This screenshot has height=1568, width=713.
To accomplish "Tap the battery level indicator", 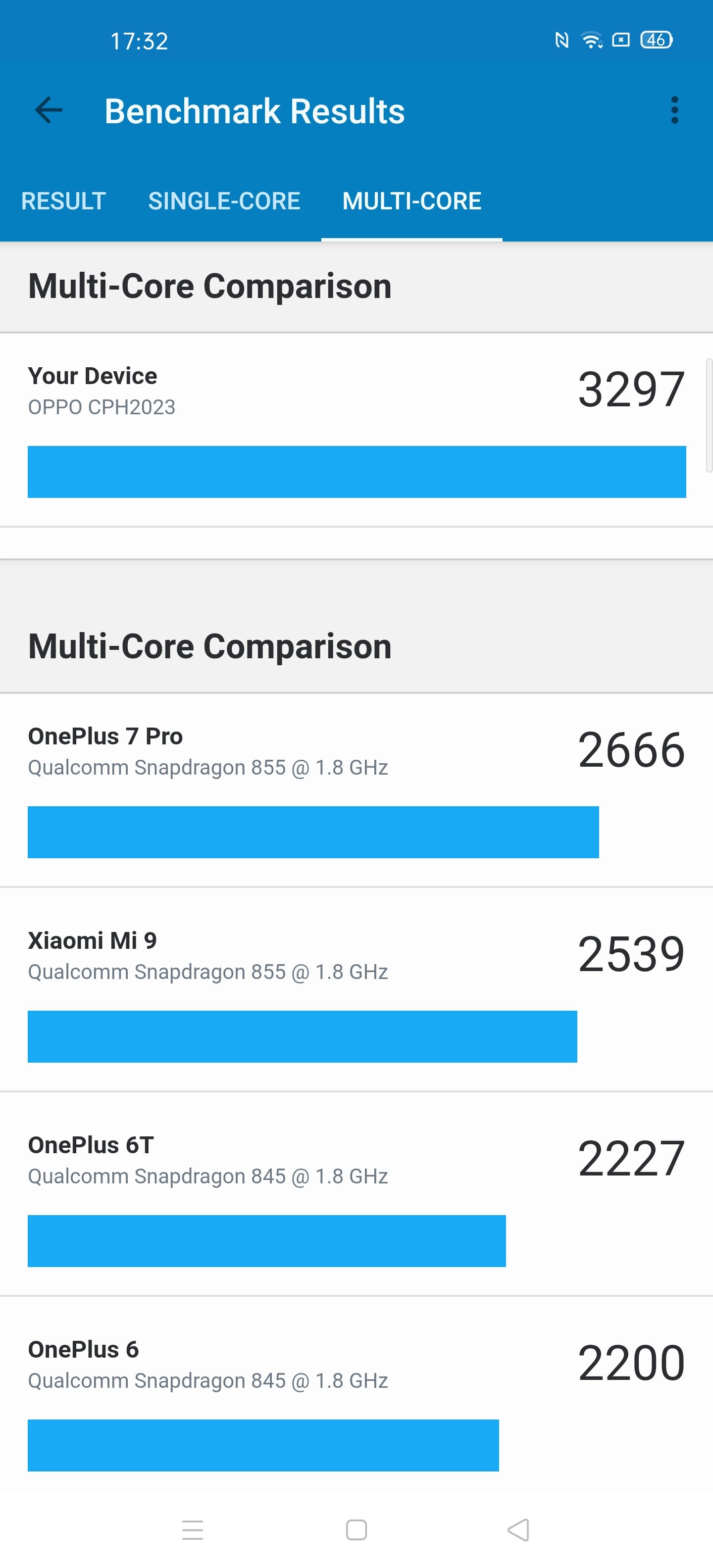I will click(x=657, y=40).
